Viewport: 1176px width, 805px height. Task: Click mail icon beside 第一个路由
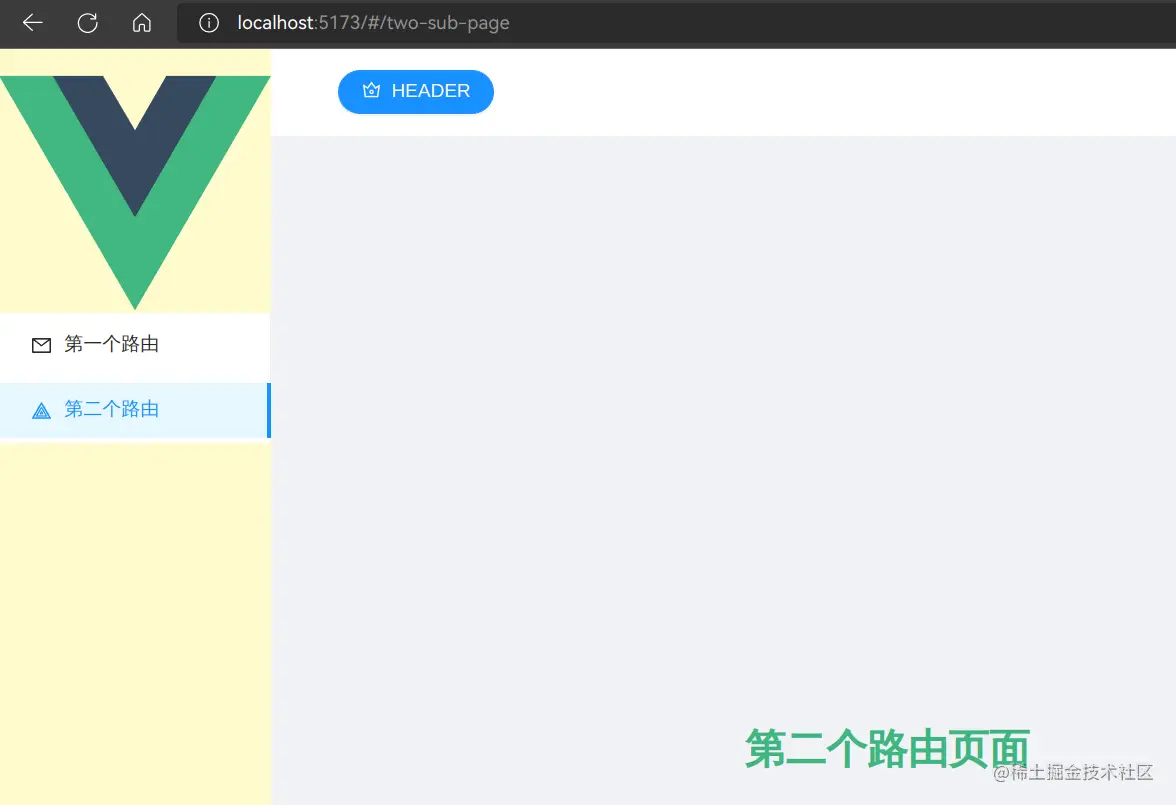(41, 345)
